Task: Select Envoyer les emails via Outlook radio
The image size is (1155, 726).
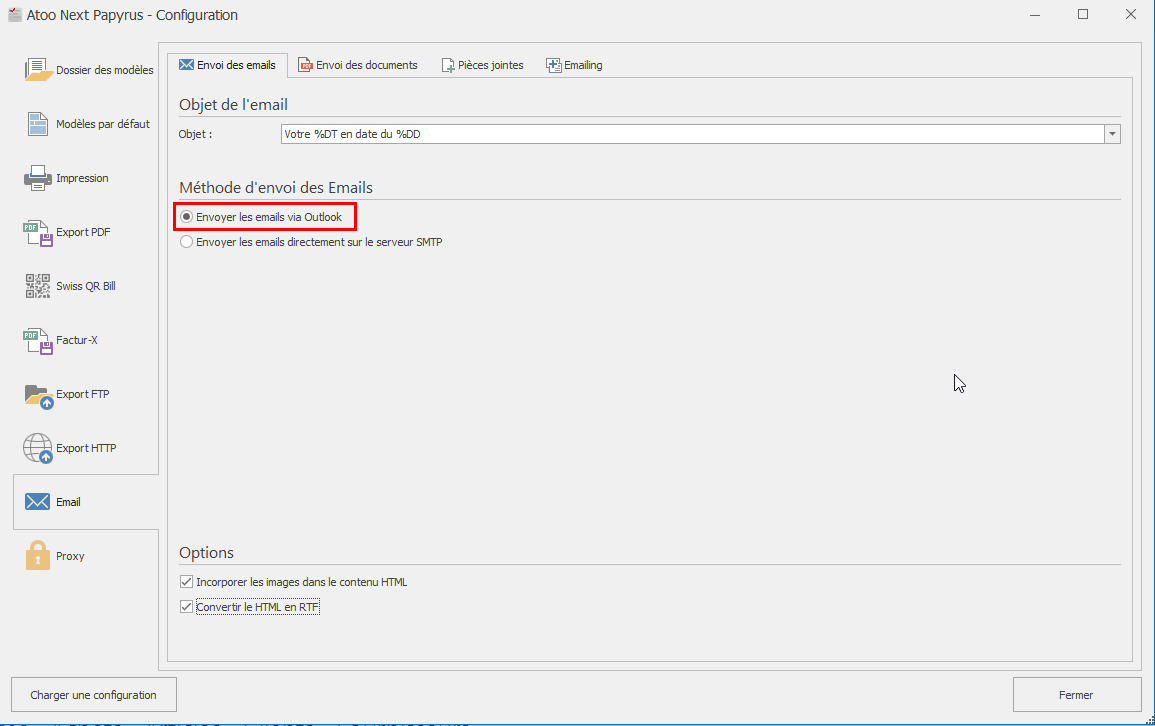Action: pyautogui.click(x=186, y=217)
